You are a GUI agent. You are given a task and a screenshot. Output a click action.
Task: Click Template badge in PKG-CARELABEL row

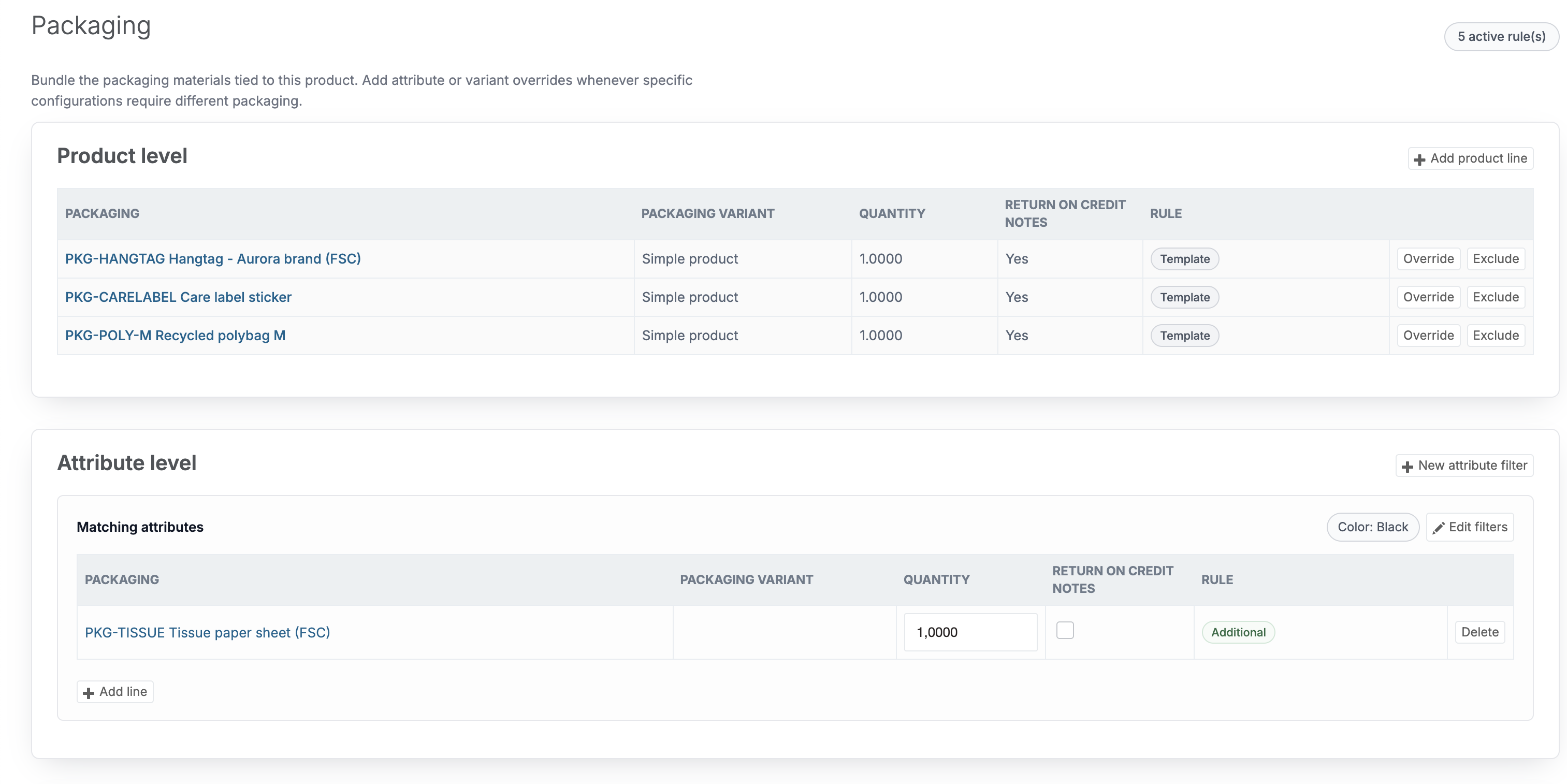pos(1184,297)
